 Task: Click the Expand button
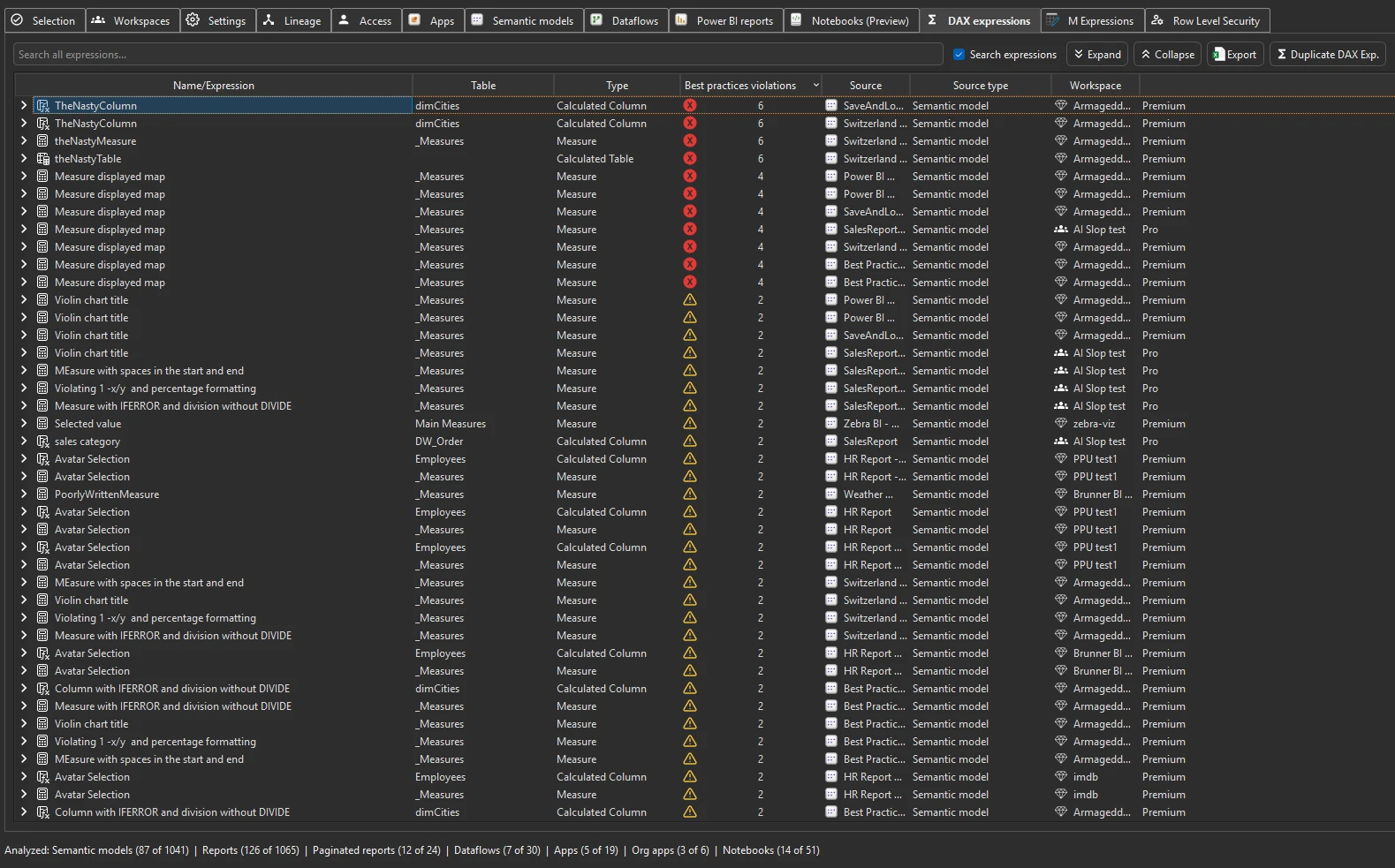1097,55
